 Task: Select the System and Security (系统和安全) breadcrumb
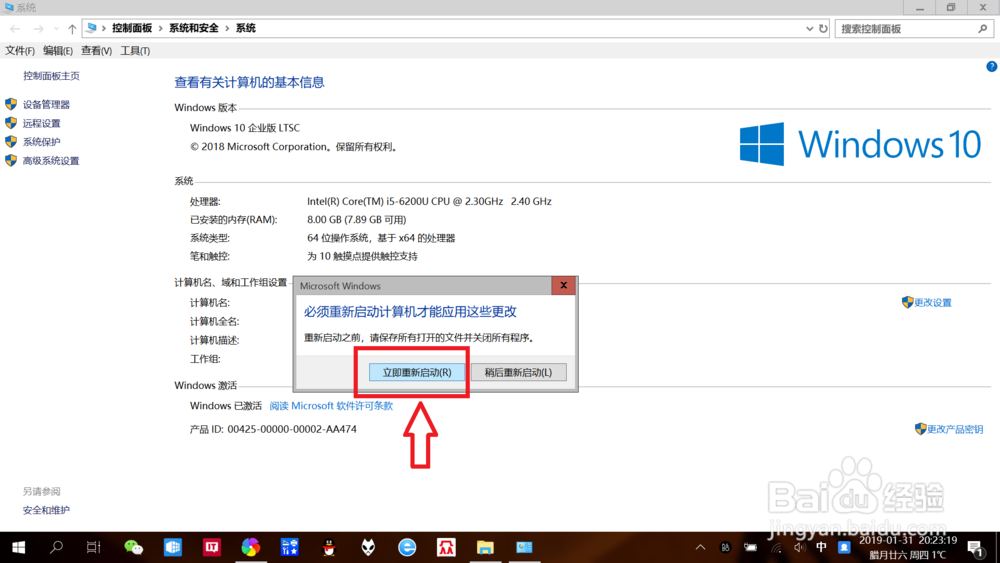pos(193,28)
